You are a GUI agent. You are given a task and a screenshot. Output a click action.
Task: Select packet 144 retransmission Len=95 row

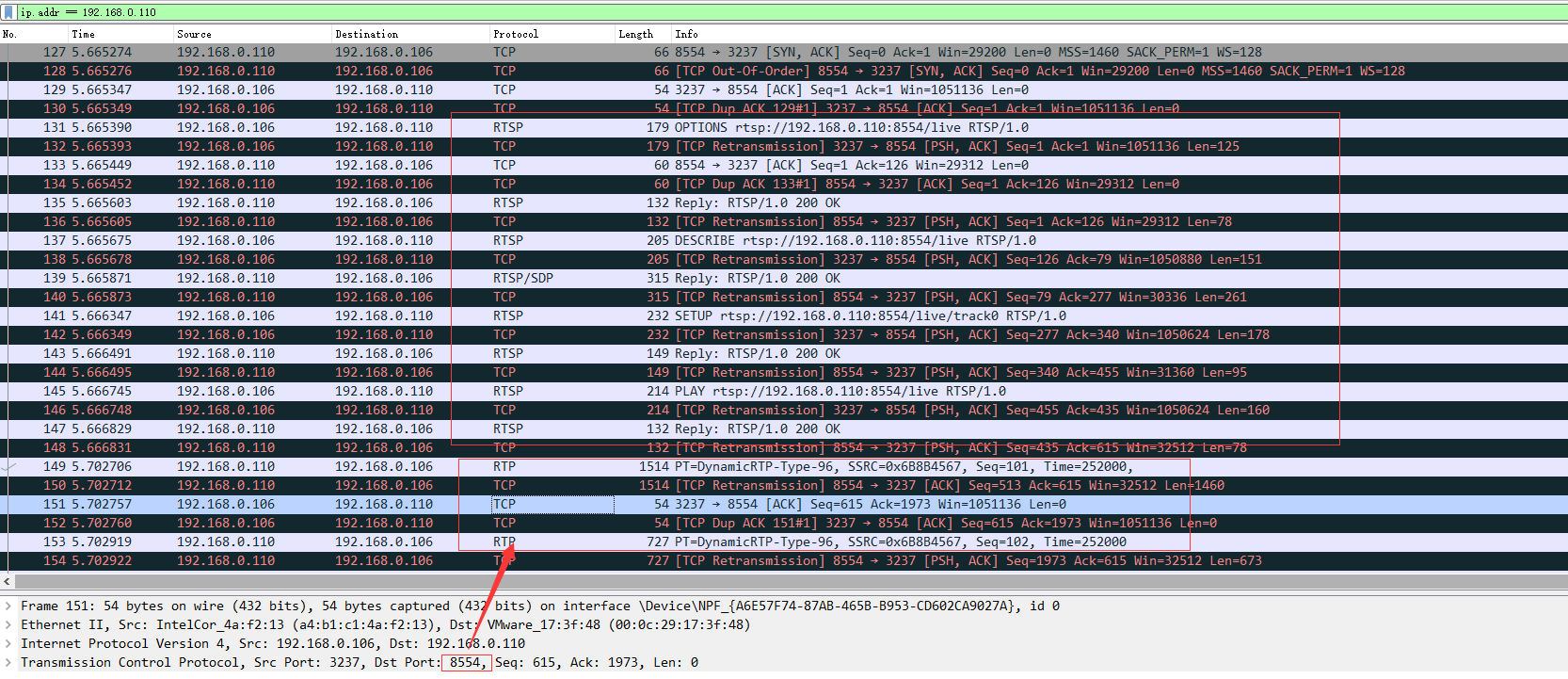pyautogui.click(x=784, y=372)
